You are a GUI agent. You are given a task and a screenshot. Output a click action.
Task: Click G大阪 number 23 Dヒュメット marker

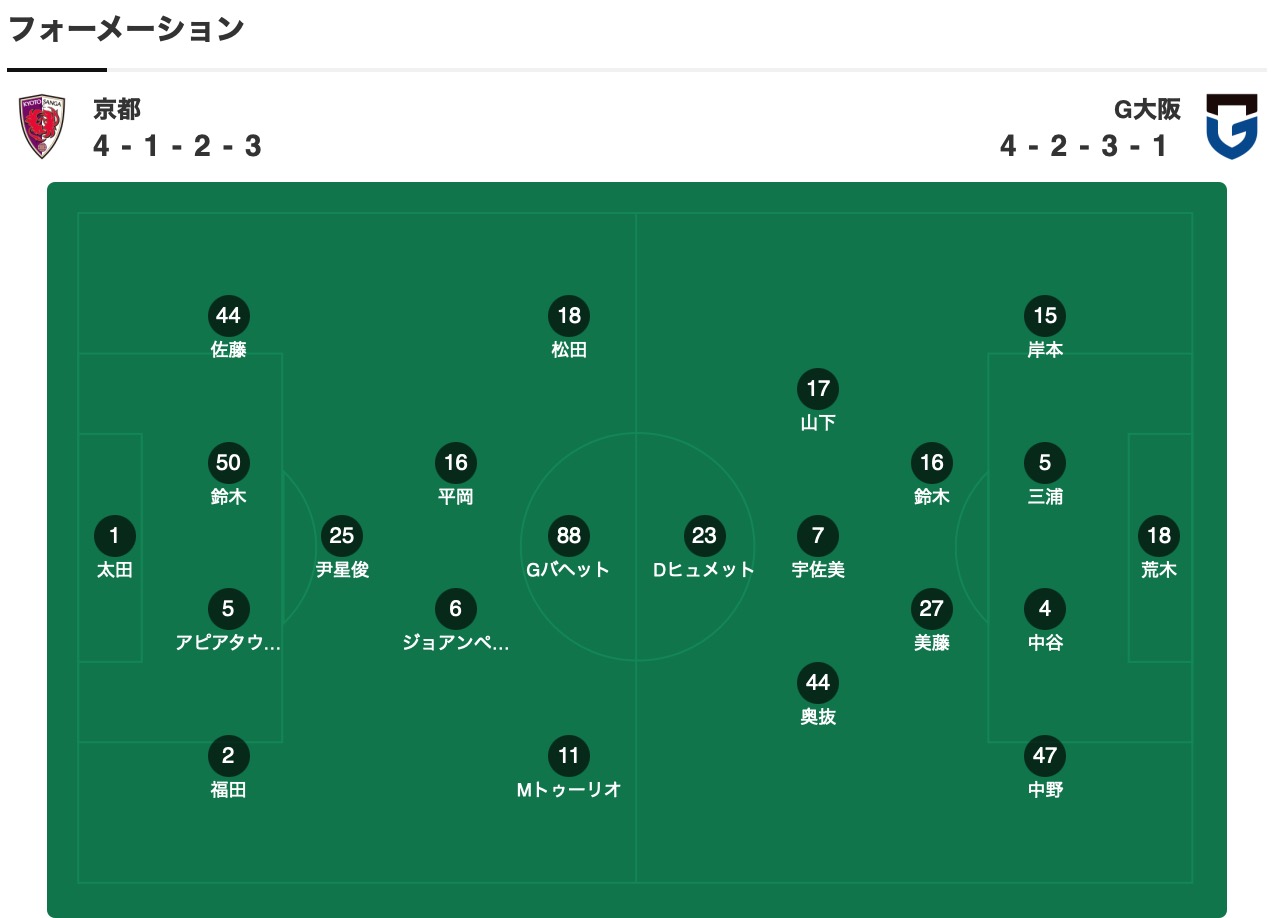pos(704,536)
